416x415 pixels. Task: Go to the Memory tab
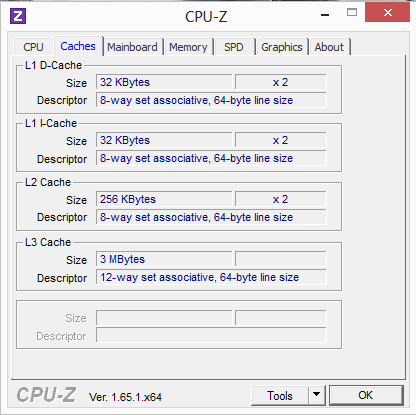[188, 47]
